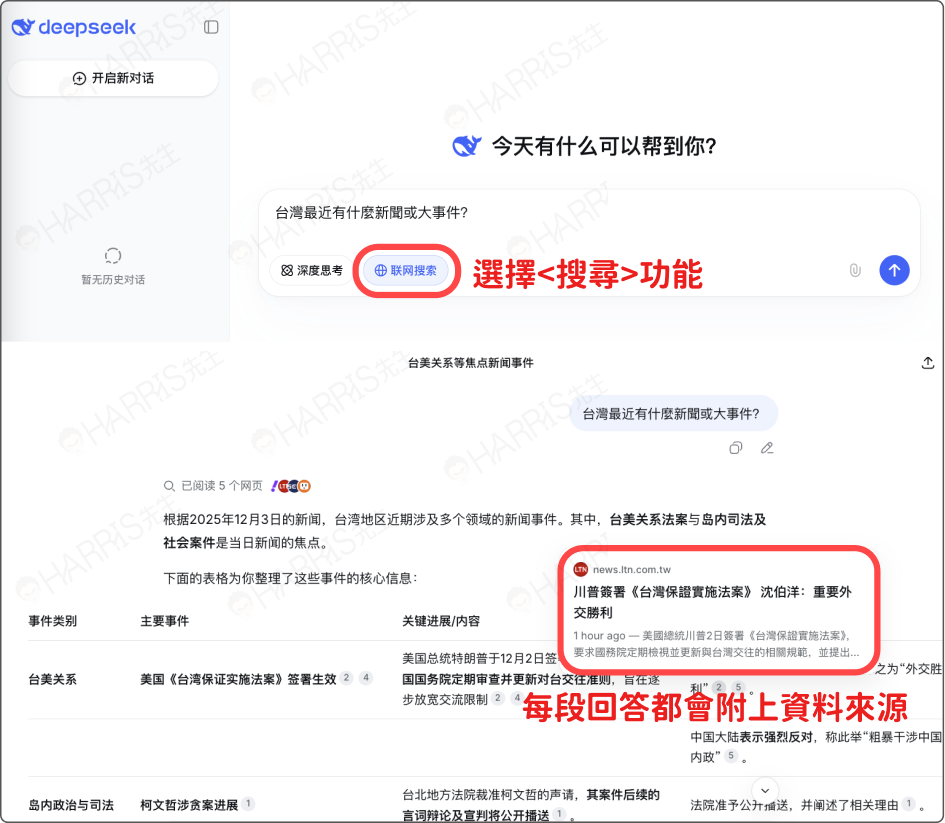Enable 联网搜索 web search mode
Viewport: 945px width, 823px height.
(x=406, y=271)
